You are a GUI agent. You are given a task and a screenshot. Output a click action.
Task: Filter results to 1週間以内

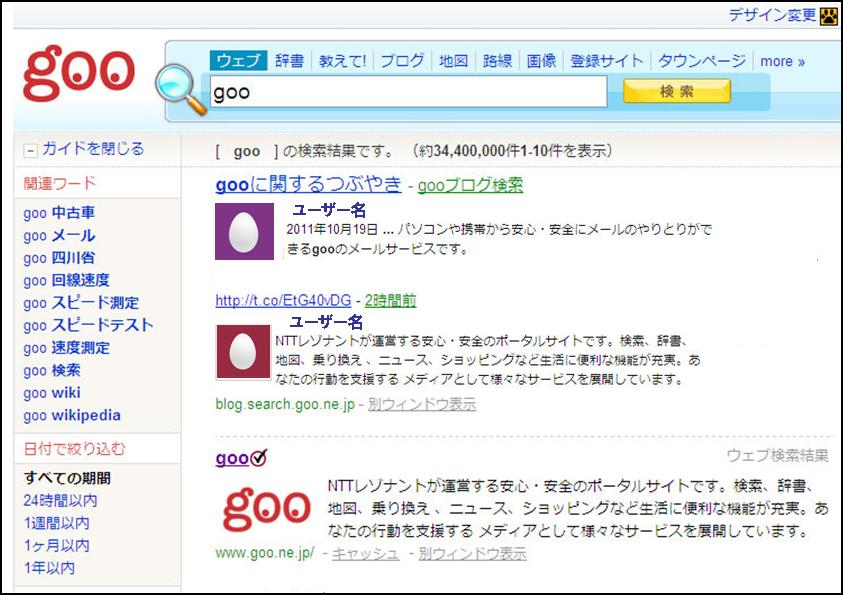coord(56,523)
